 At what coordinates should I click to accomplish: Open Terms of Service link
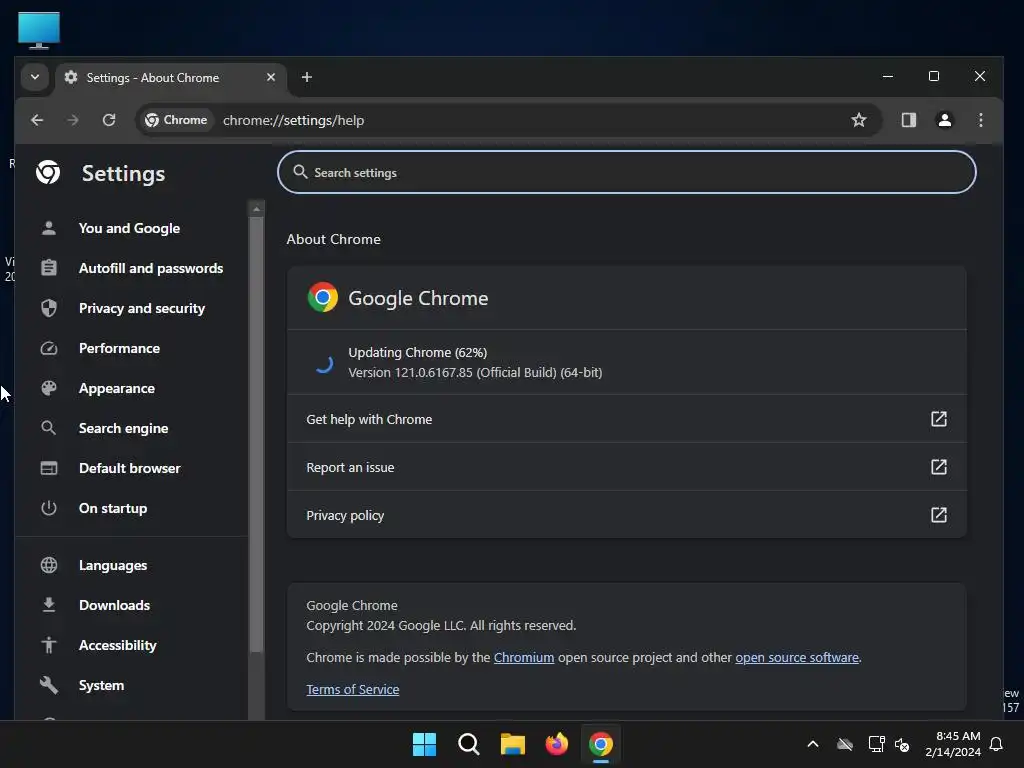click(353, 690)
